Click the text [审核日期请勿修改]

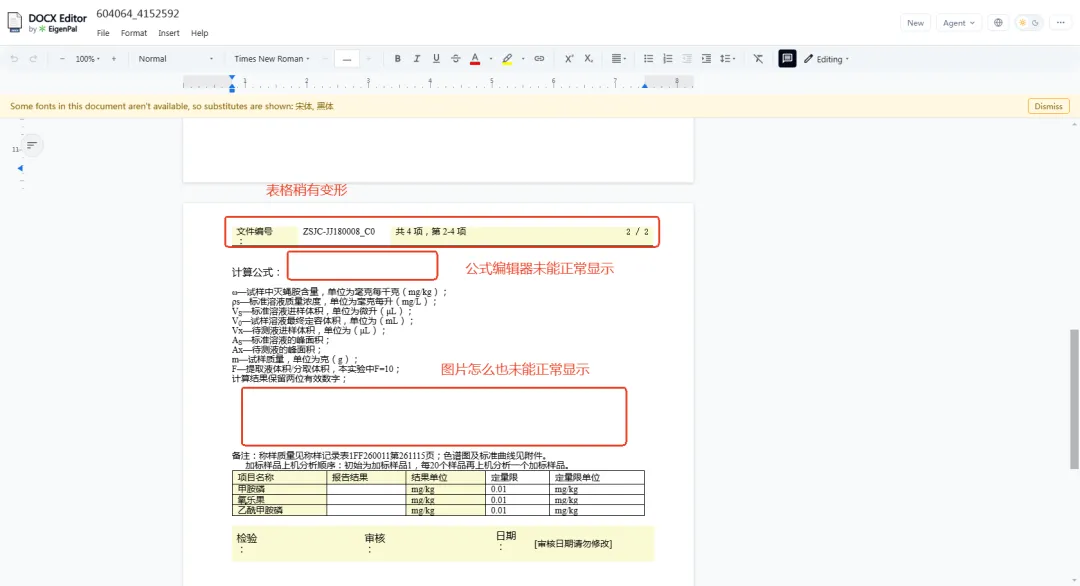[x=573, y=543]
